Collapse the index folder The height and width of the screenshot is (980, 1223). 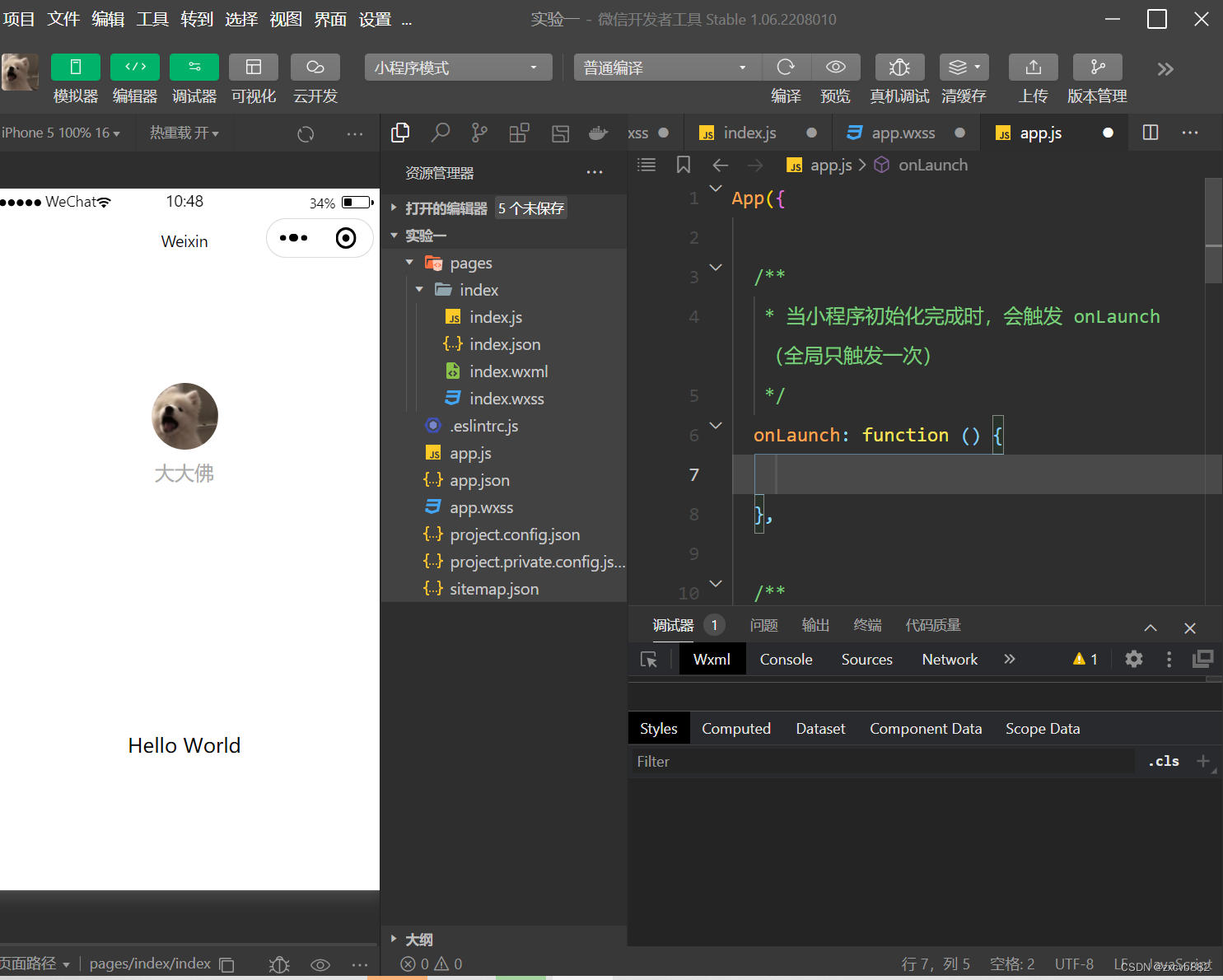pyautogui.click(x=503, y=290)
